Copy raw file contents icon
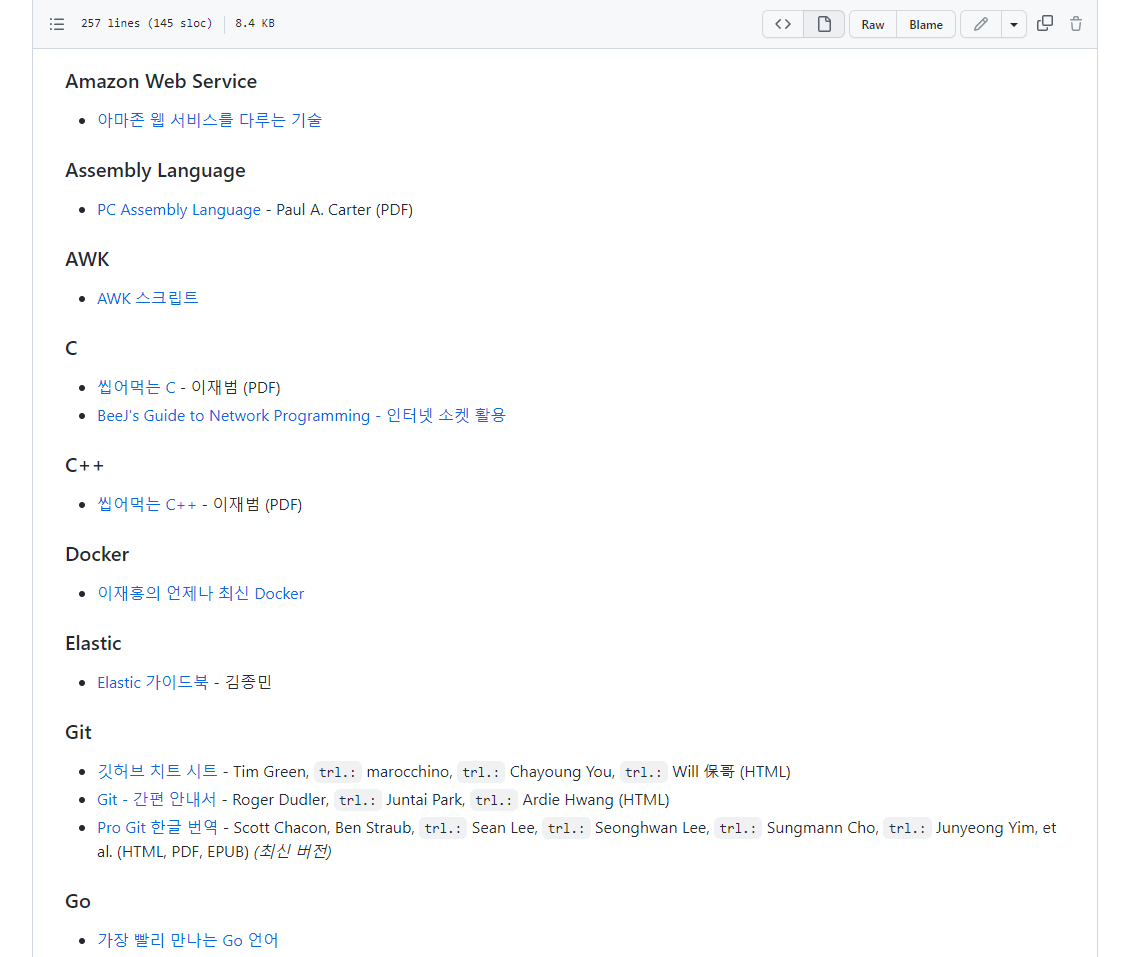This screenshot has height=957, width=1130. click(1045, 24)
